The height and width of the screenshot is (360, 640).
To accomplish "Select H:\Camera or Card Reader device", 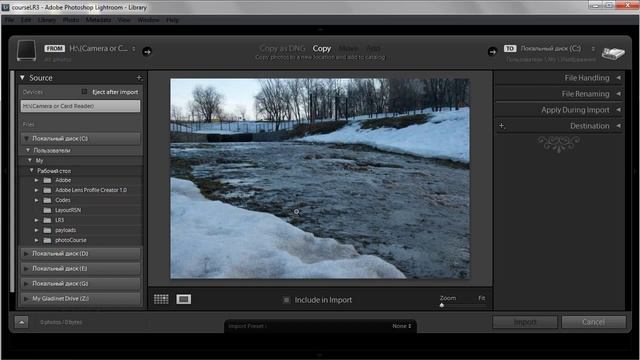I will 80,106.
